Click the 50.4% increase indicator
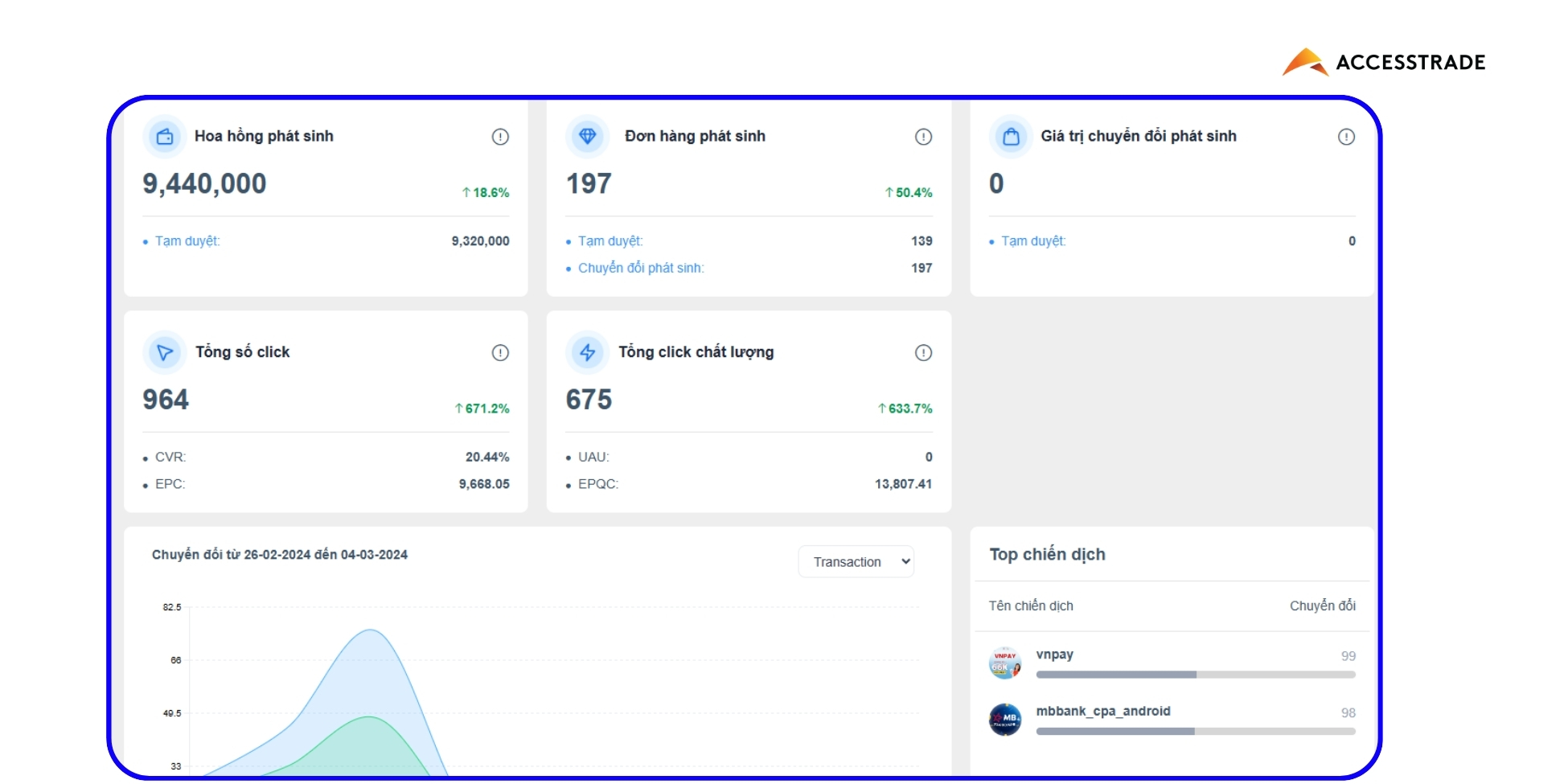This screenshot has height=784, width=1568. click(x=909, y=193)
